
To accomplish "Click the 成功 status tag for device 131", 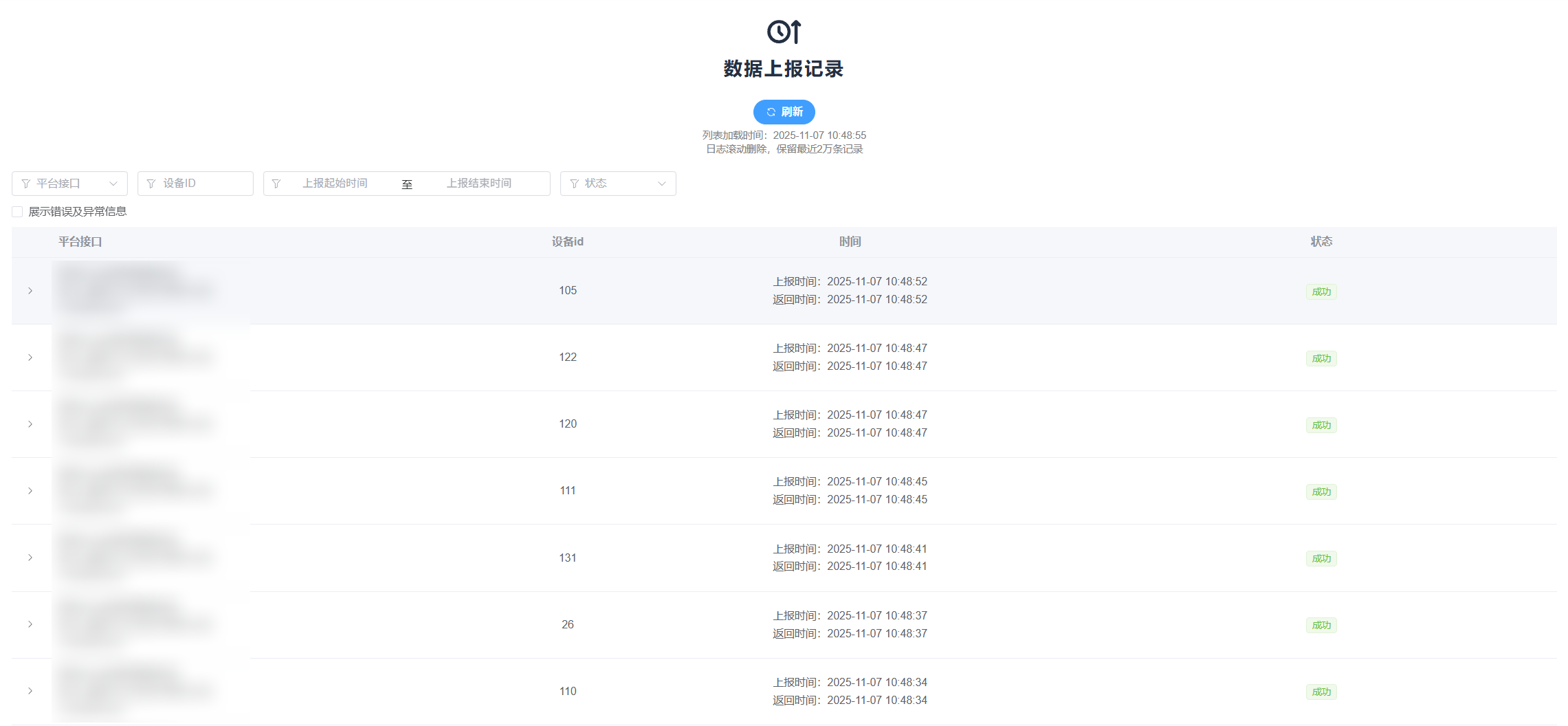I will (x=1321, y=558).
